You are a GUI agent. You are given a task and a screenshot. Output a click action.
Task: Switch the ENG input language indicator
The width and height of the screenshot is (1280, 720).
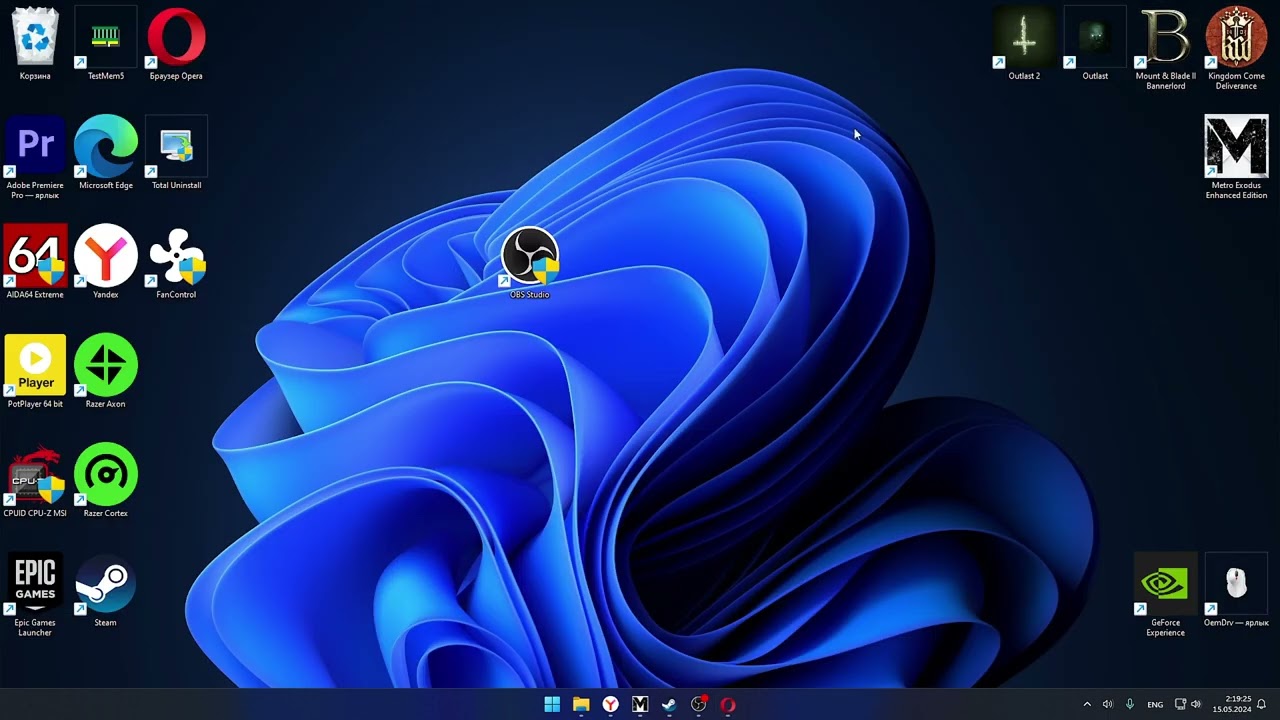pyautogui.click(x=1155, y=705)
